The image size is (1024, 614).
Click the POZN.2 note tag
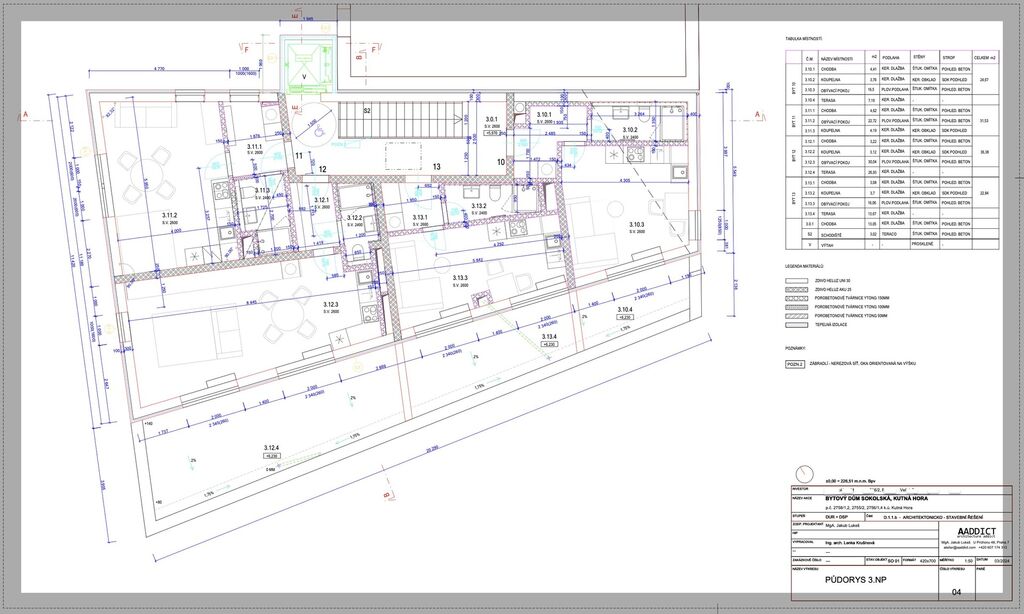click(796, 365)
